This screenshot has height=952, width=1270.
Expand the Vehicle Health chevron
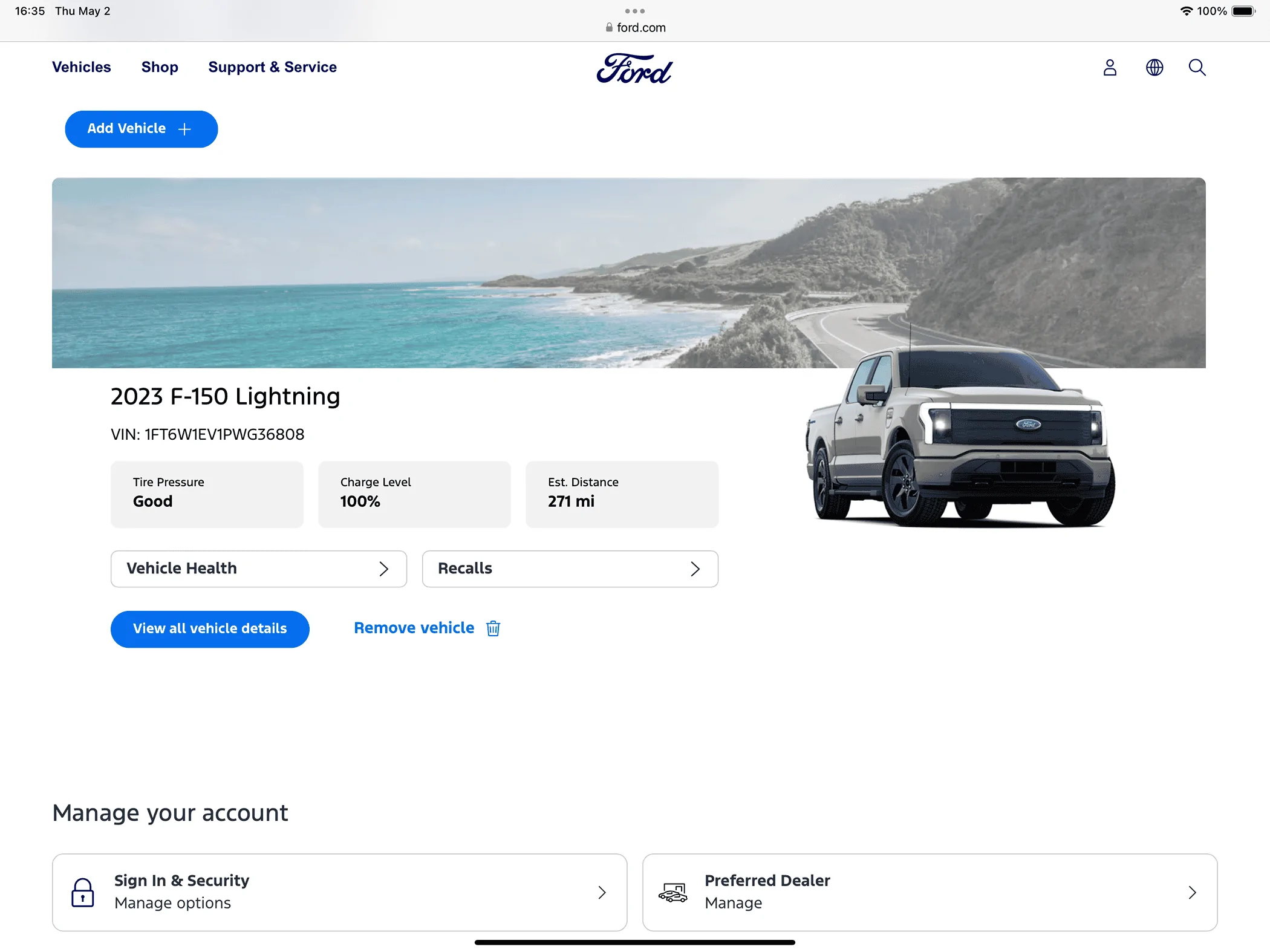(x=383, y=569)
